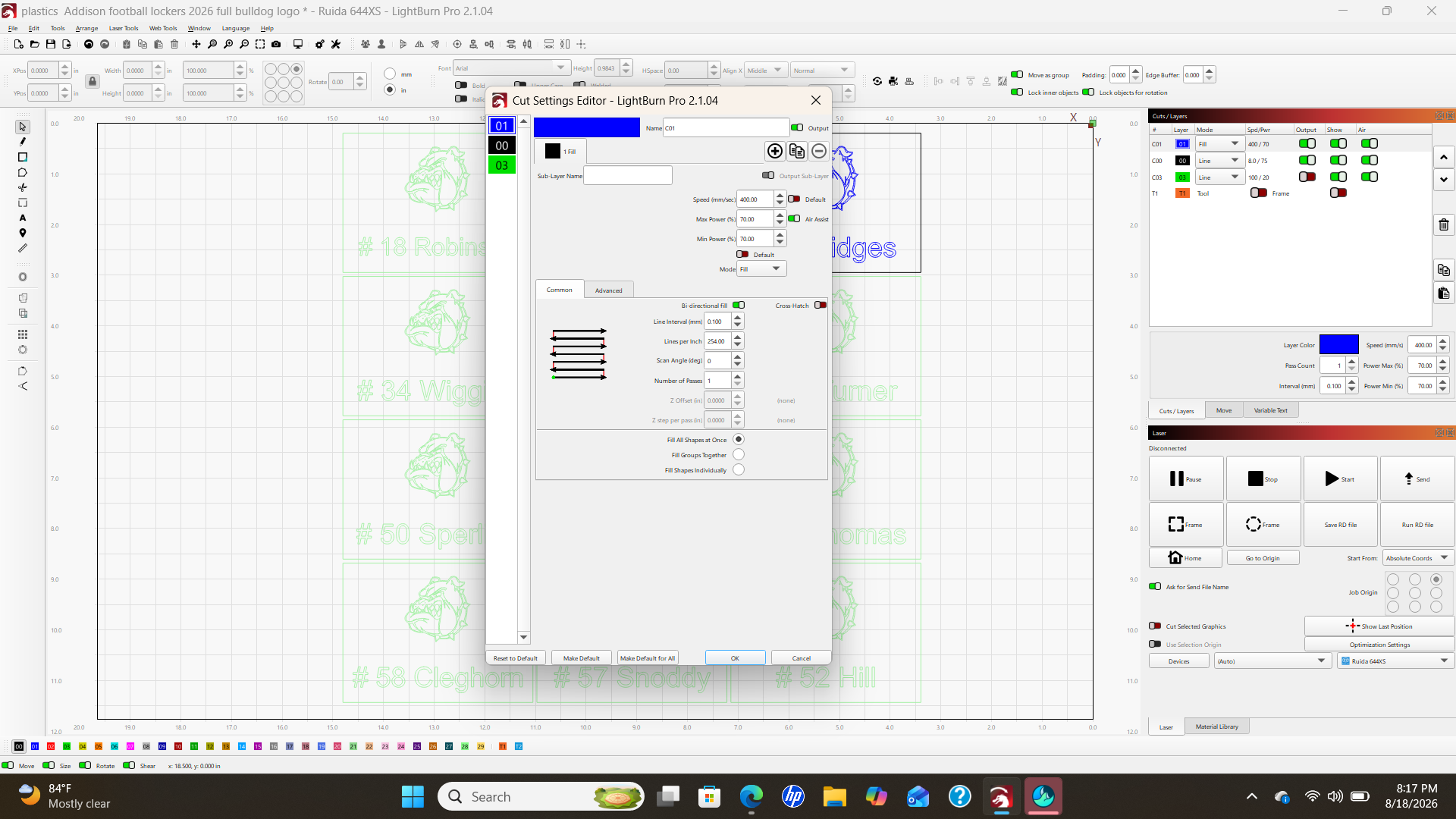The width and height of the screenshot is (1456, 819).
Task: Toggle Show switch for layer C00
Action: [1338, 160]
